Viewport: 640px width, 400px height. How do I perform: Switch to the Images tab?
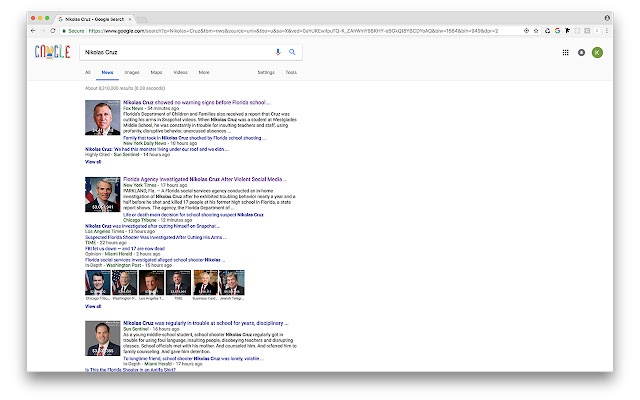tap(132, 72)
